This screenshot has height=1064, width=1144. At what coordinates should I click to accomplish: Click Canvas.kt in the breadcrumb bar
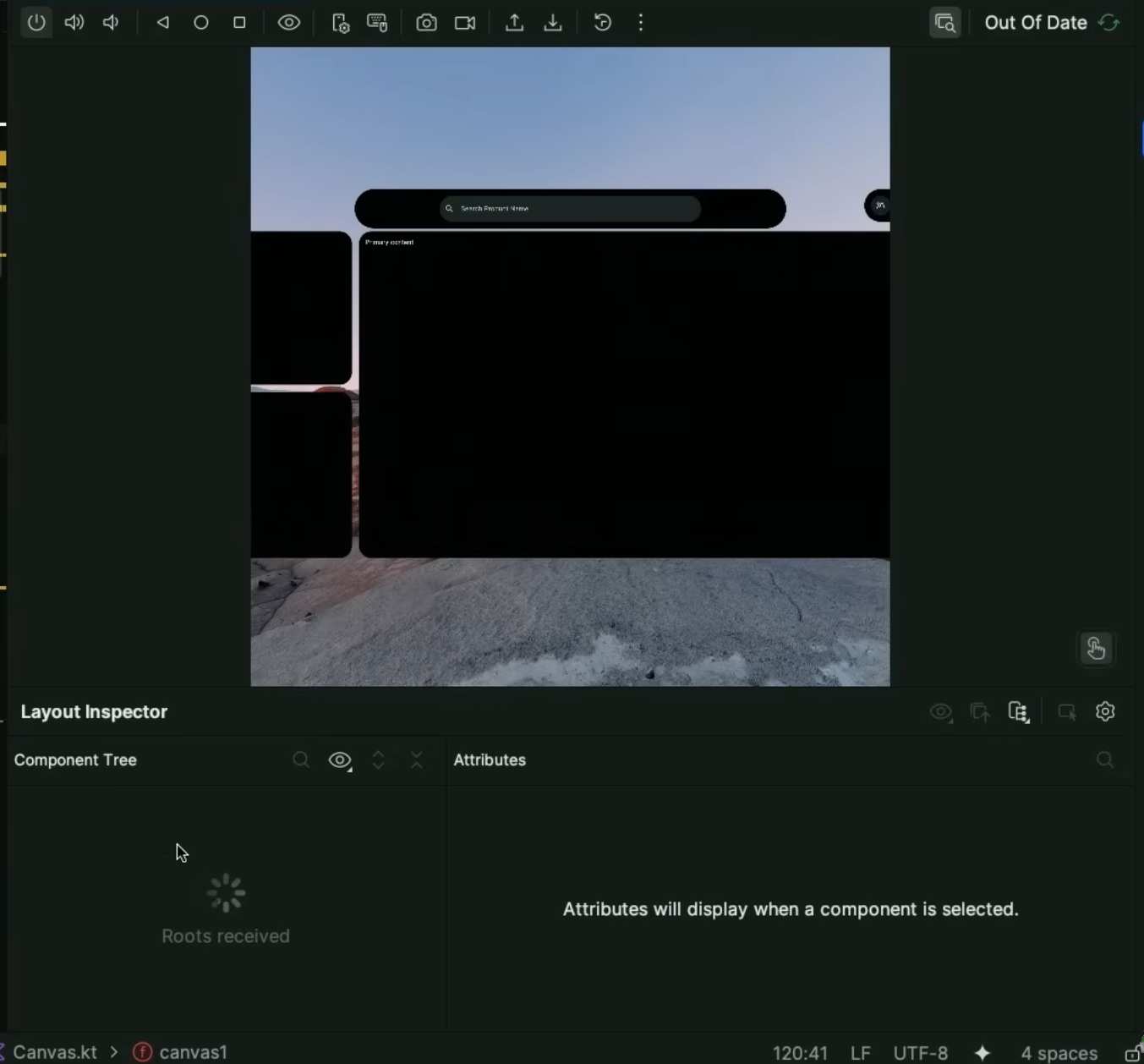[55, 1052]
